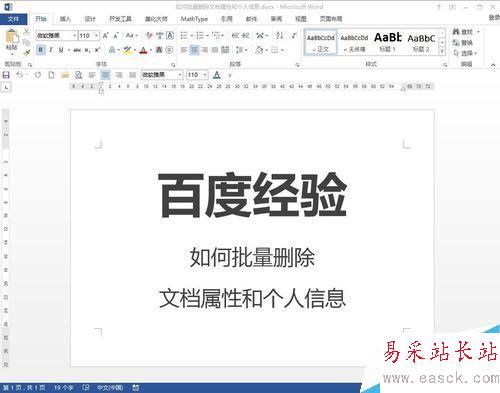
Task: Toggle Italic formatting
Action: 51,50
